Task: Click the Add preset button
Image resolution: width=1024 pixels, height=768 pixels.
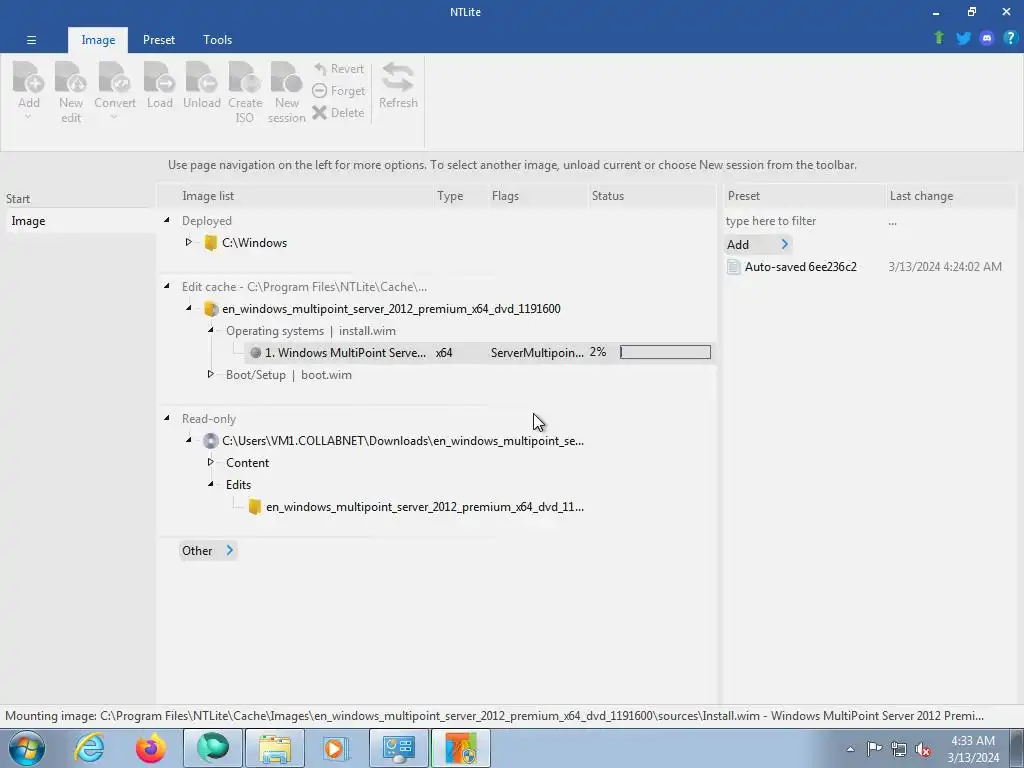Action: coord(758,244)
